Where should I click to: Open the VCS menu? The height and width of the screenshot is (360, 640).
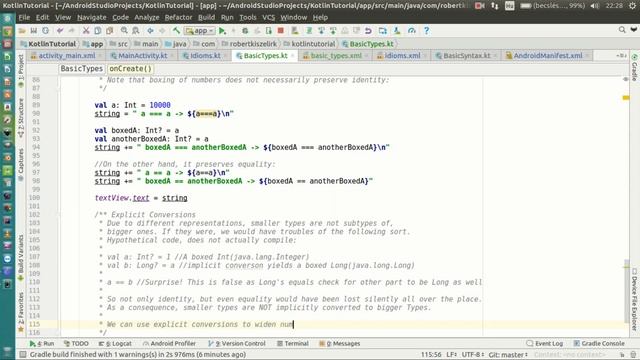pos(268,18)
